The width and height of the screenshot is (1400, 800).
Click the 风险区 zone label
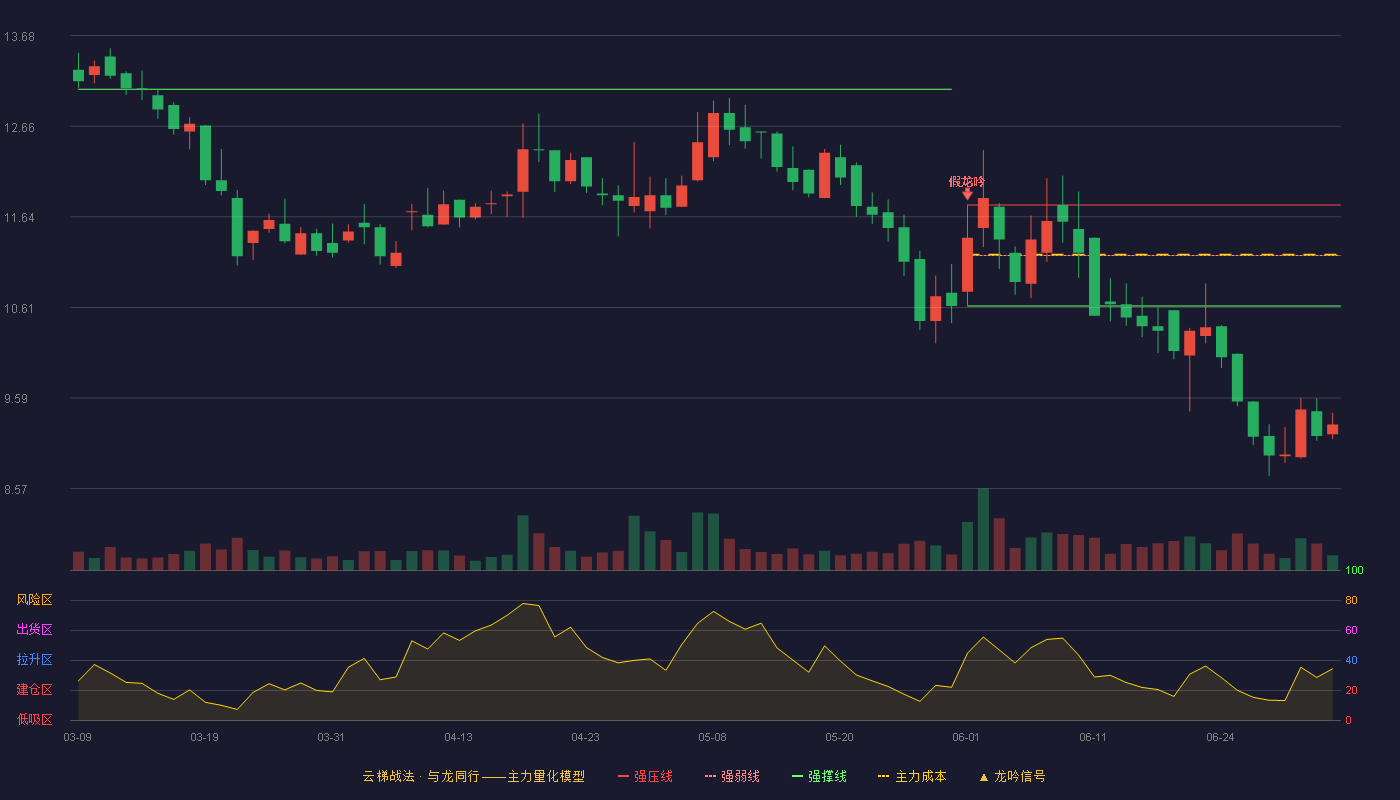(x=35, y=600)
